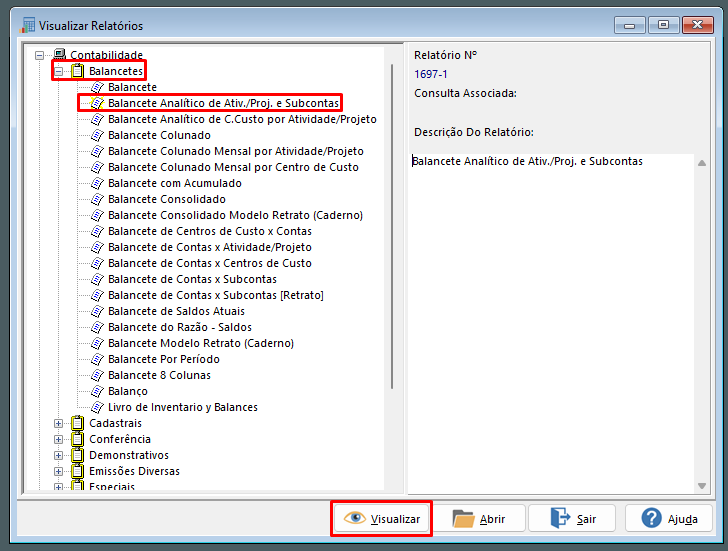Click the computer icon of Contabilidade root

59,55
